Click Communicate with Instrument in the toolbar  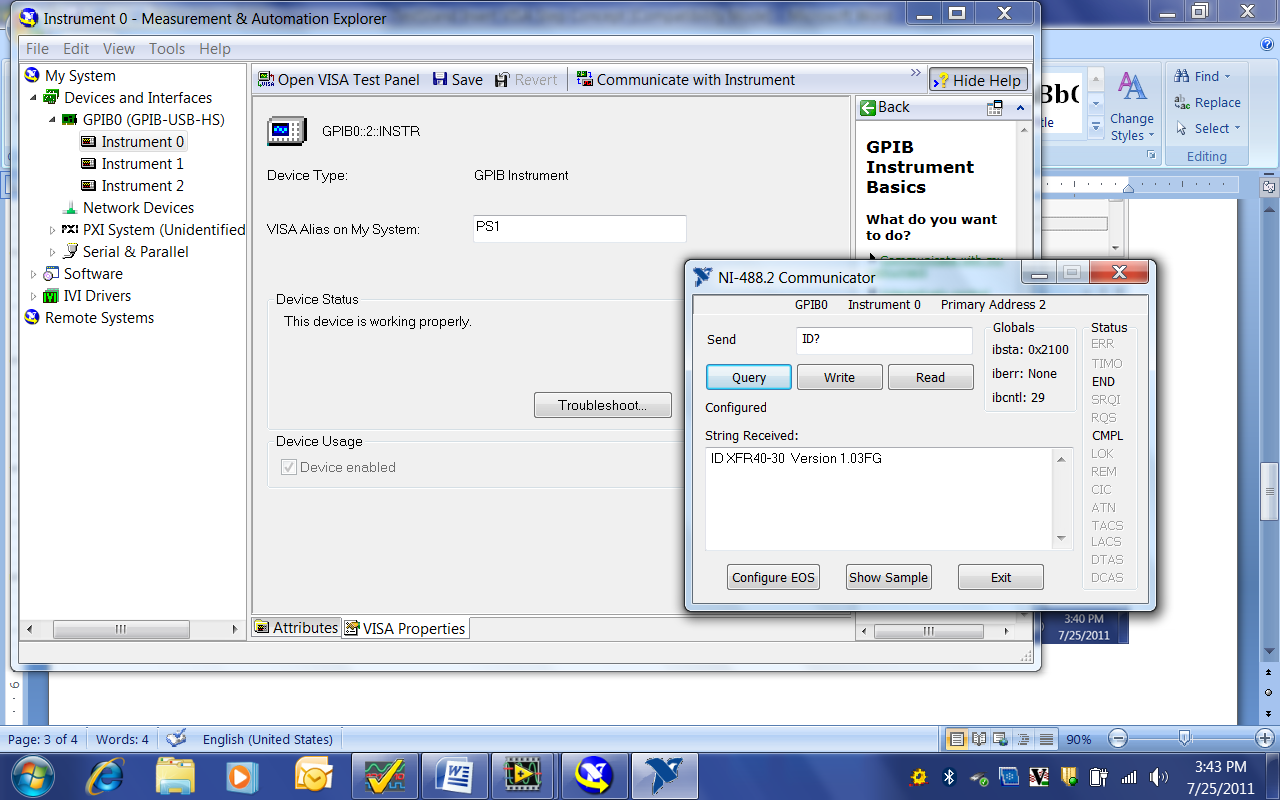point(685,80)
